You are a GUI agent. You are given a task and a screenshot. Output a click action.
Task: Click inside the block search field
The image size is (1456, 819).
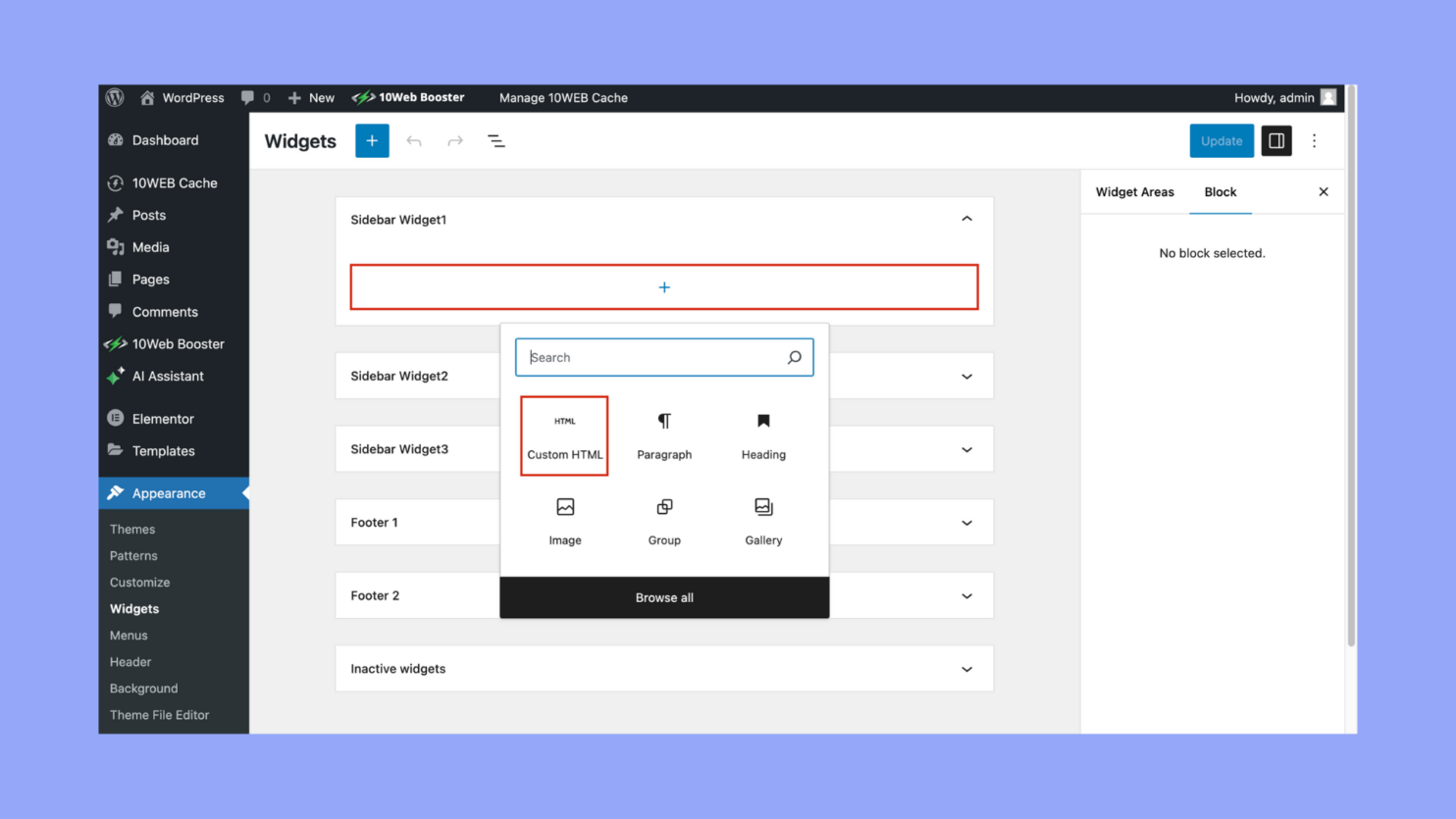(648, 357)
